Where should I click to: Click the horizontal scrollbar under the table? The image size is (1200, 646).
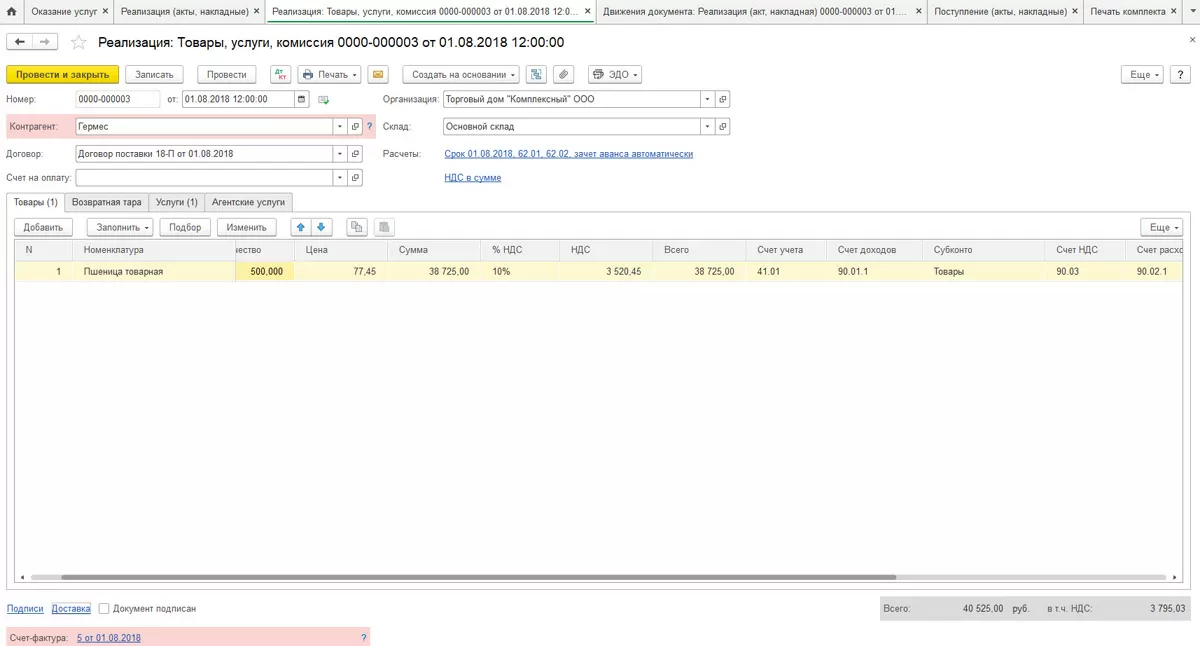point(478,577)
